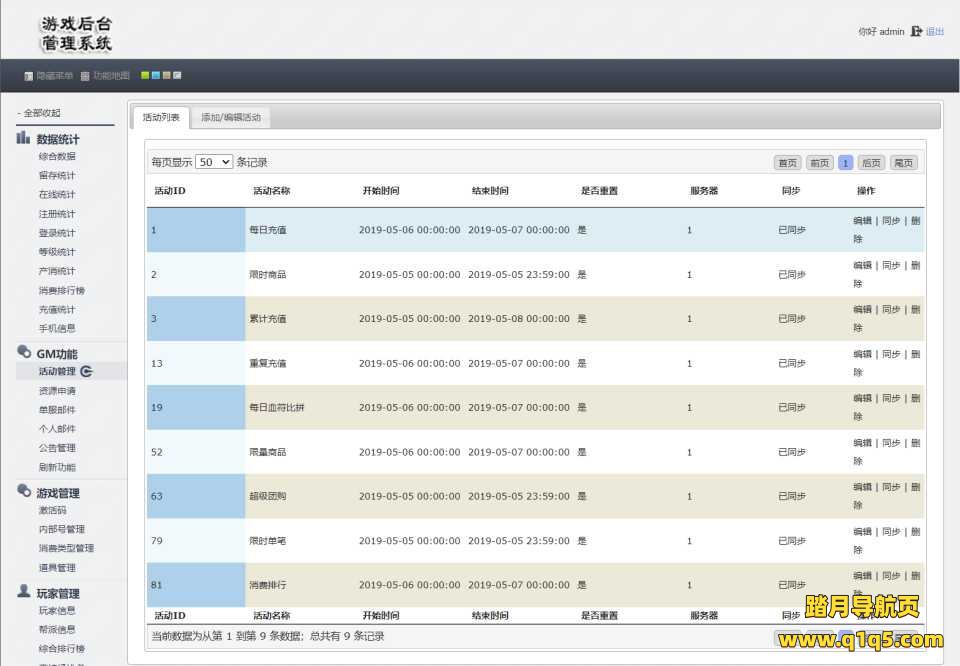960x666 pixels.
Task: Click the GM功能 section icon
Action: pos(24,352)
